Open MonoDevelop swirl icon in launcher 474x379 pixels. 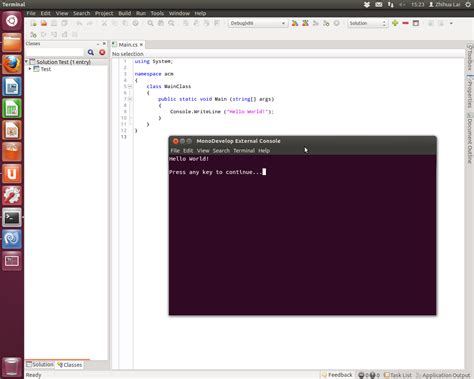(12, 239)
